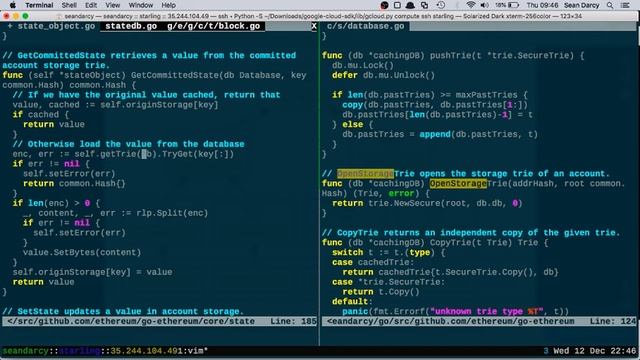Screen dimensions: 640x360
Task: Click highlighted OpenStorage in the comment line
Action: click(x=365, y=173)
